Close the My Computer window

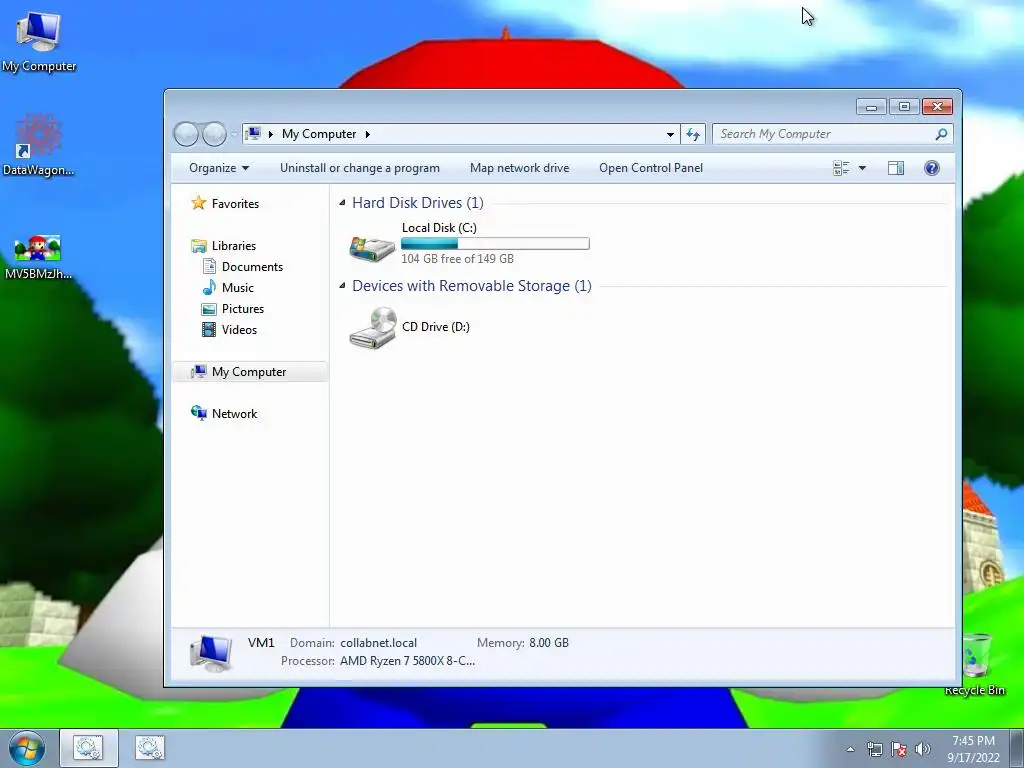(x=938, y=106)
